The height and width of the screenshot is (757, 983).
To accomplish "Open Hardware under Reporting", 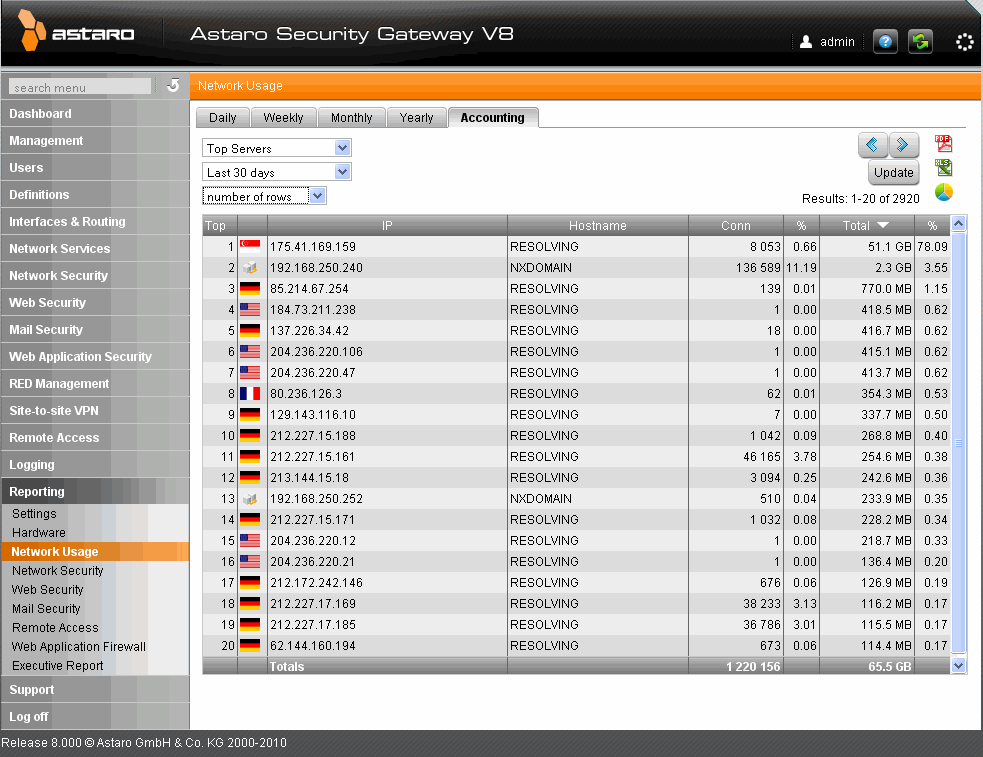I will [39, 533].
